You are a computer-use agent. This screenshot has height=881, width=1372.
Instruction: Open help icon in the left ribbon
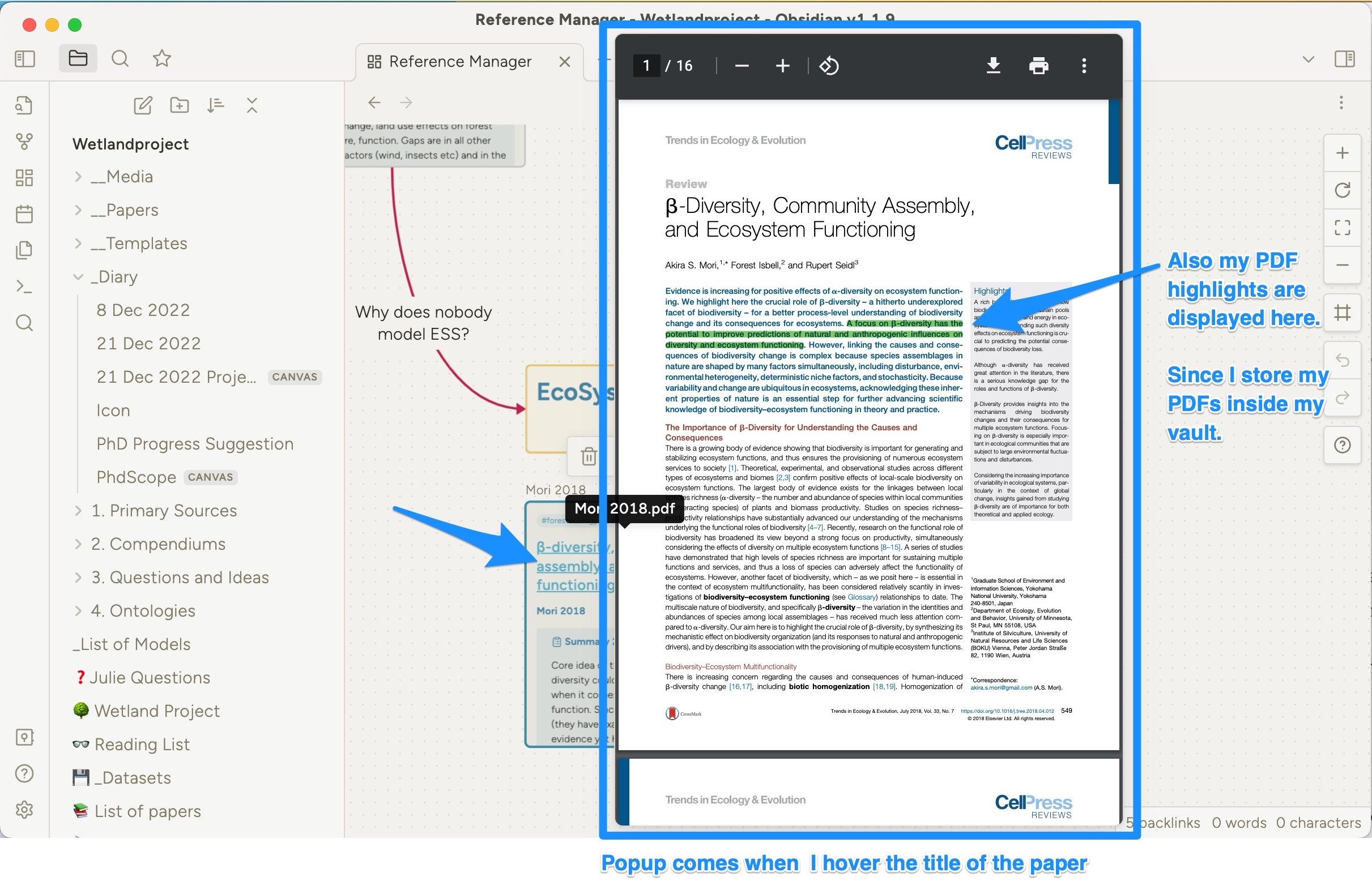pyautogui.click(x=24, y=773)
